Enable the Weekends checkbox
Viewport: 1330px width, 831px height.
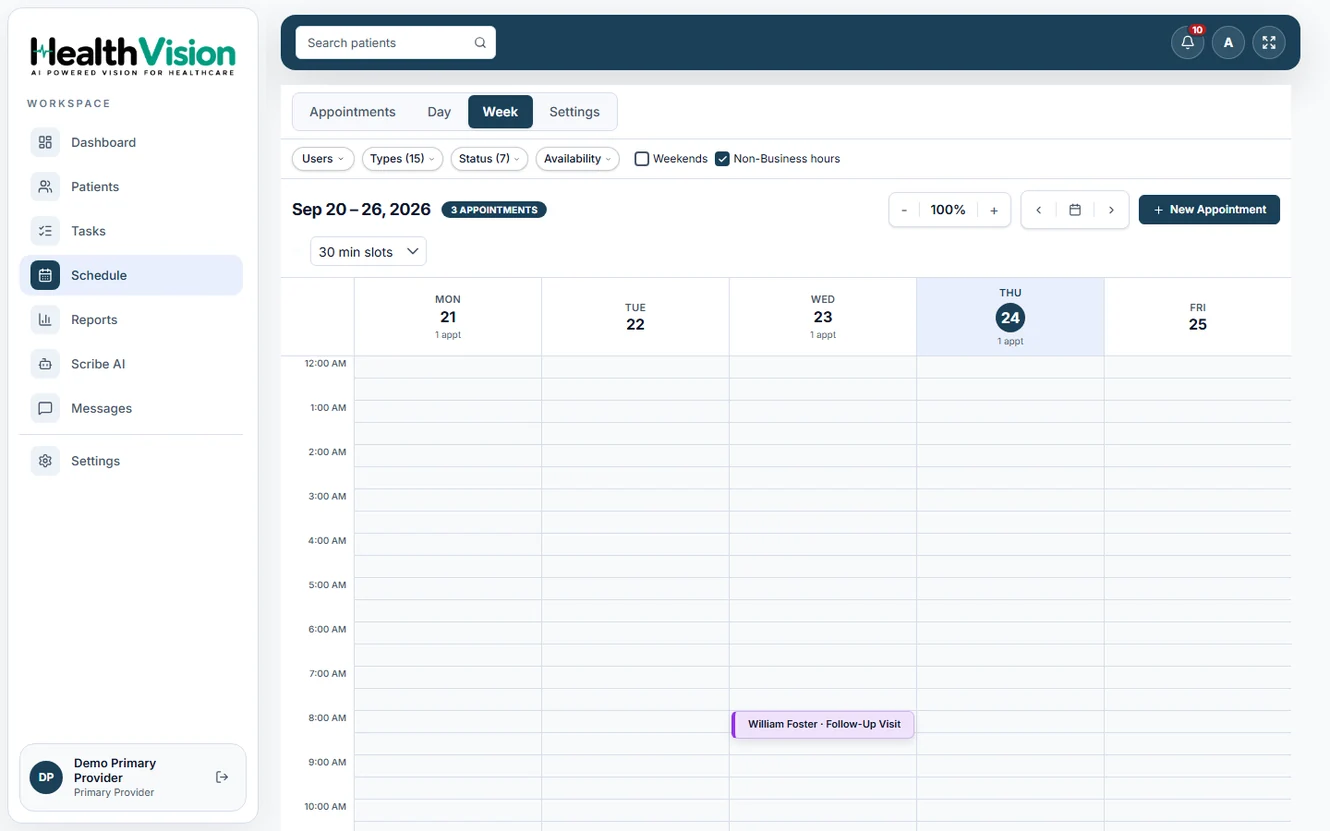(x=642, y=159)
